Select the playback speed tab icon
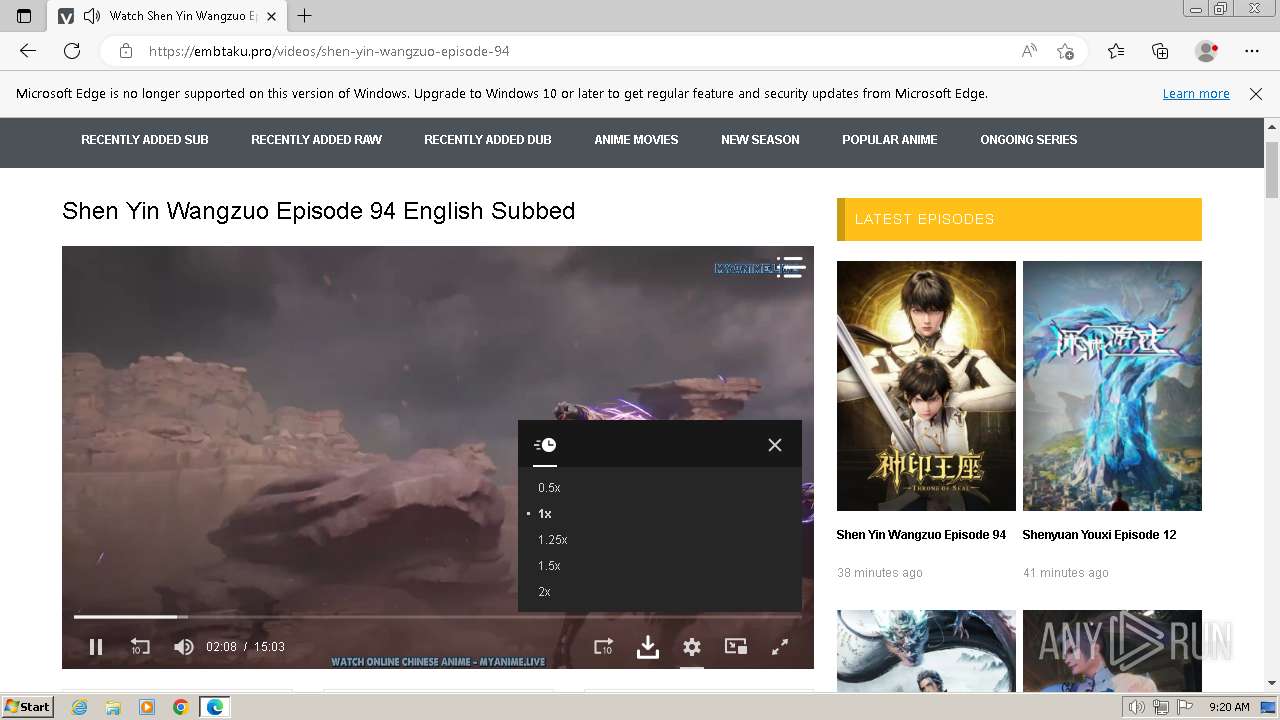 coord(545,445)
